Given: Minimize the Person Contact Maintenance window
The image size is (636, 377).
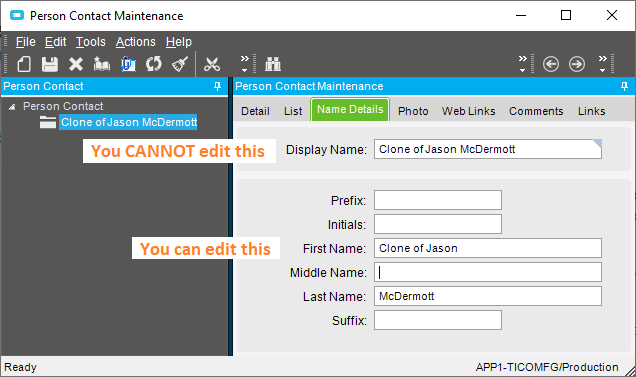Looking at the screenshot, I should tap(521, 15).
